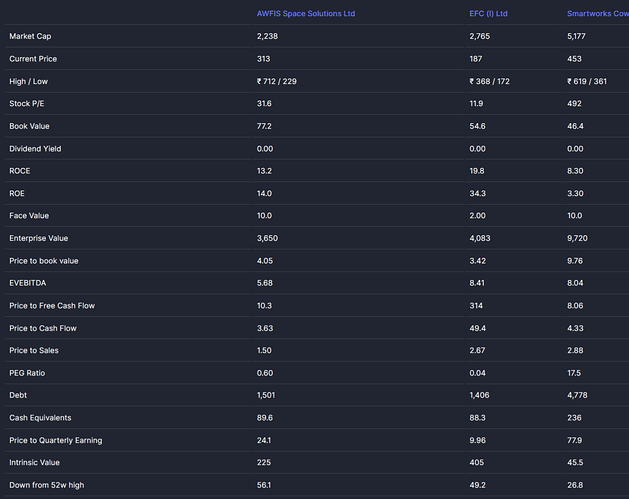Click AWFIS Stock P/E value 31.6
The image size is (629, 499).
pos(264,103)
